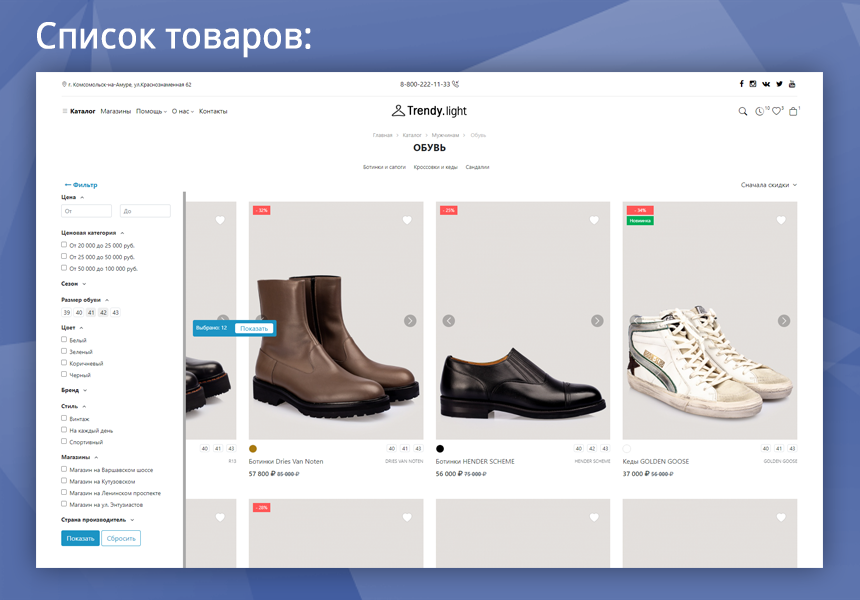Click the «Показать» filter button

pos(79,538)
